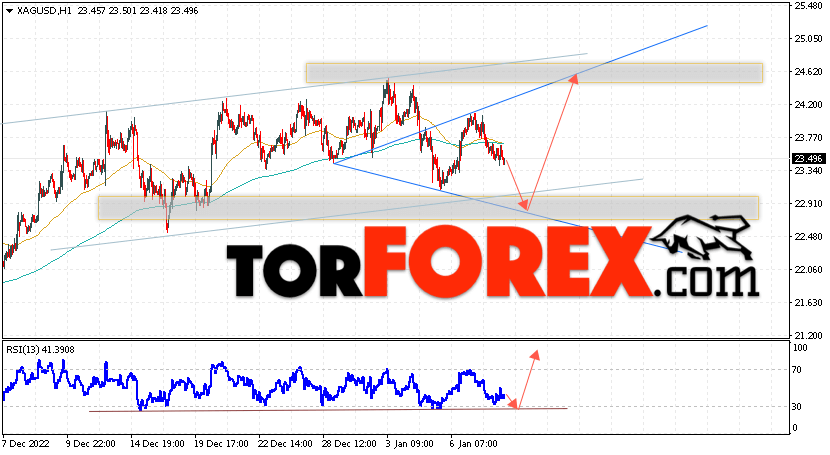This screenshot has height=455, width=830.
Task: Select the RSI level 70 label
Action: pos(797,370)
